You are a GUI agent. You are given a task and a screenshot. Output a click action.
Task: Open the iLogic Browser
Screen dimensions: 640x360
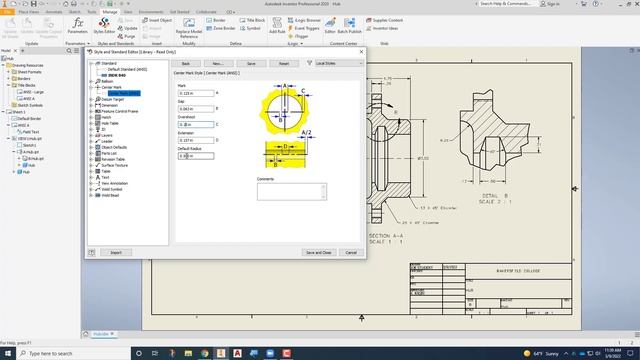tap(304, 20)
